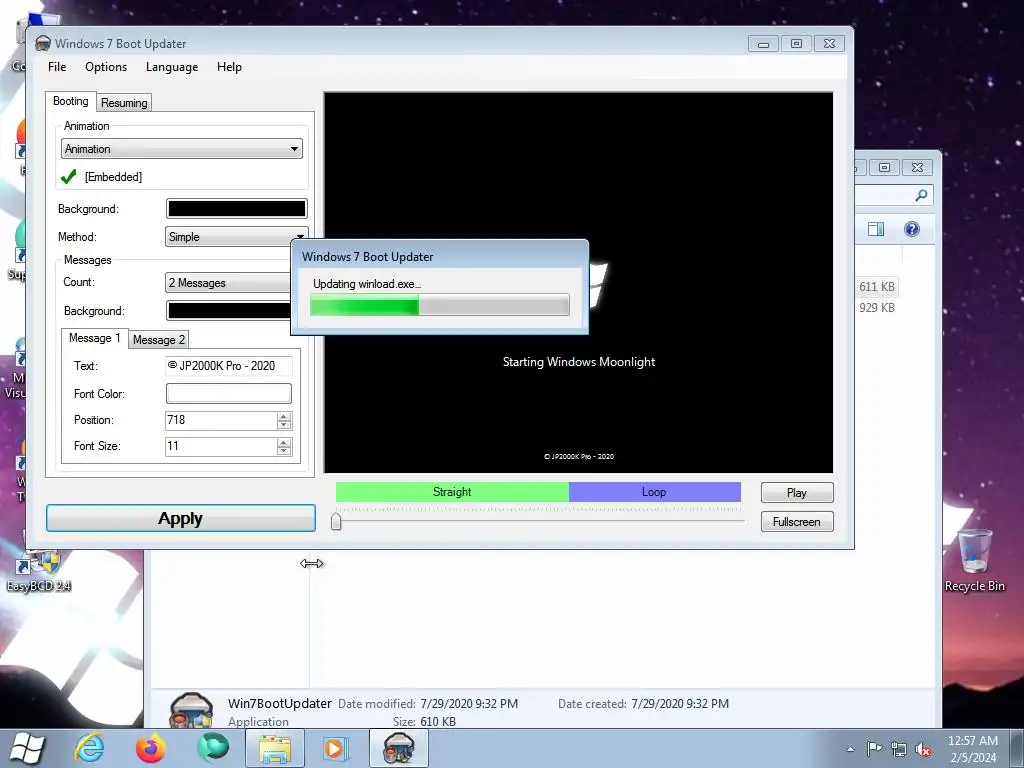Open Windows Media Player taskbar icon

(336, 748)
